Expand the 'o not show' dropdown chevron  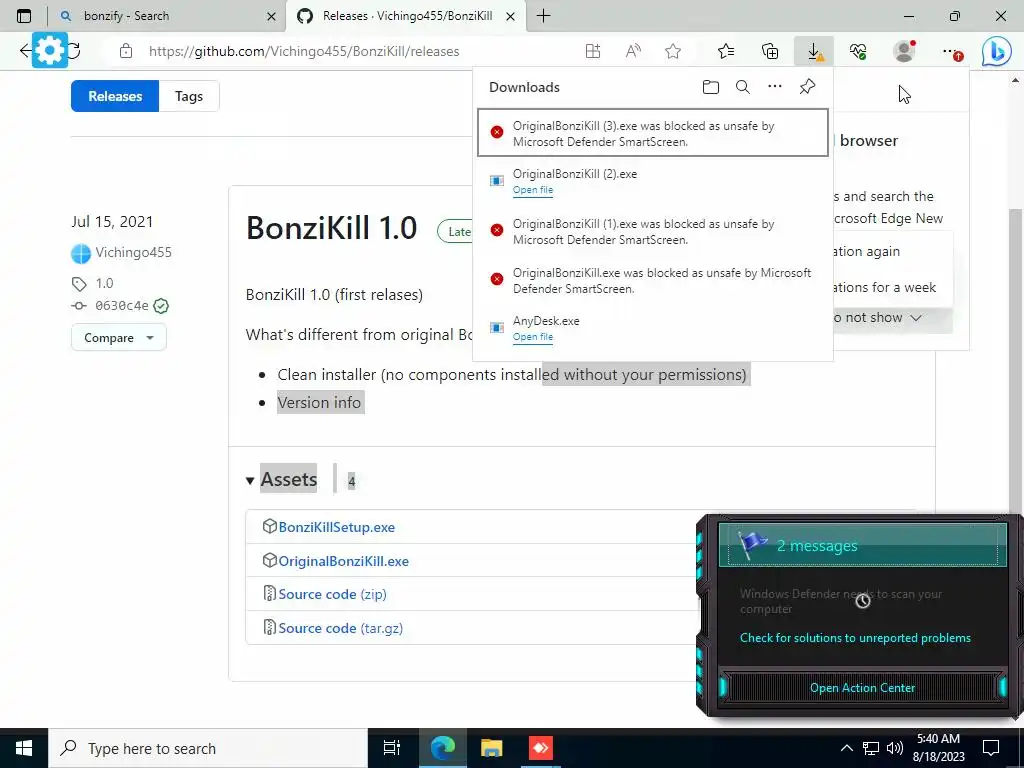pos(916,317)
